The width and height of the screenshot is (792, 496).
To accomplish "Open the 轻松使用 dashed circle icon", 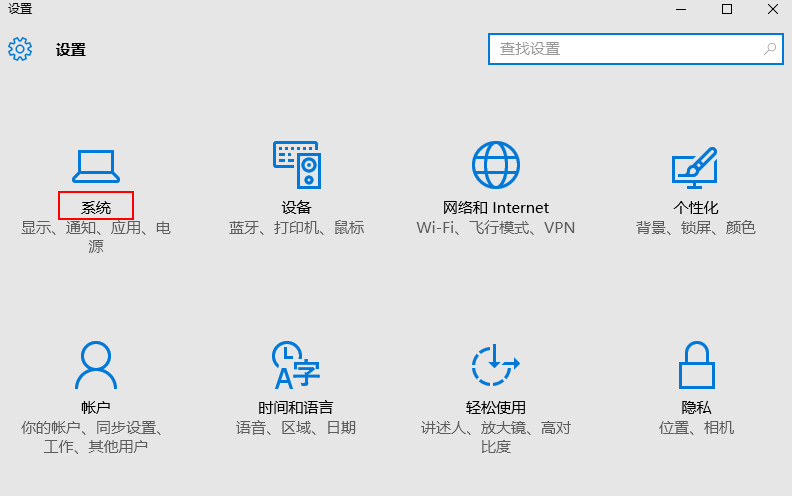I will pyautogui.click(x=496, y=365).
